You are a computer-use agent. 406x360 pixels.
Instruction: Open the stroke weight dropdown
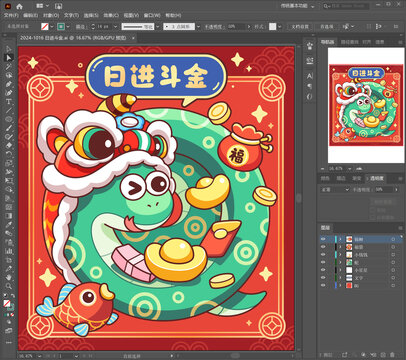click(115, 27)
